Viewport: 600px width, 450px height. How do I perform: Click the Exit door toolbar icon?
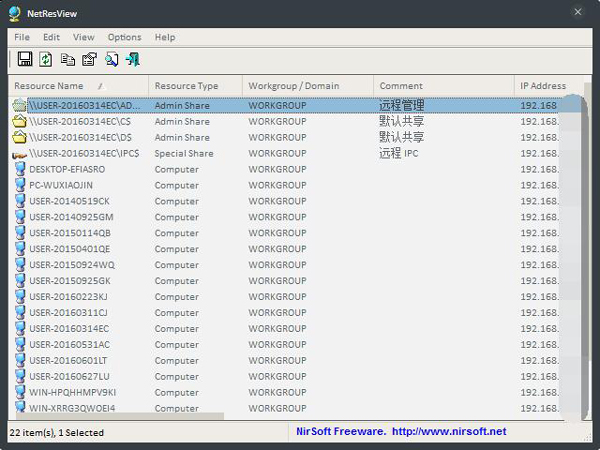coord(133,59)
